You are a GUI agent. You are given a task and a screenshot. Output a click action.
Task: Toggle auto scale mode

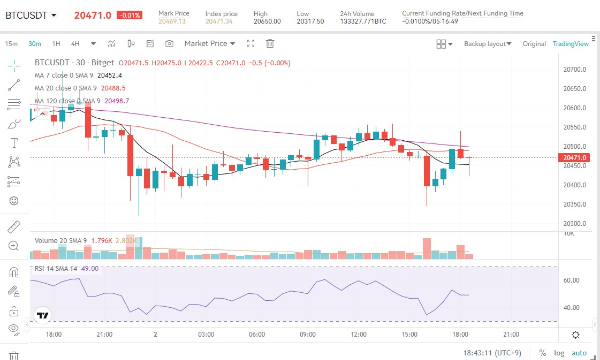click(579, 353)
